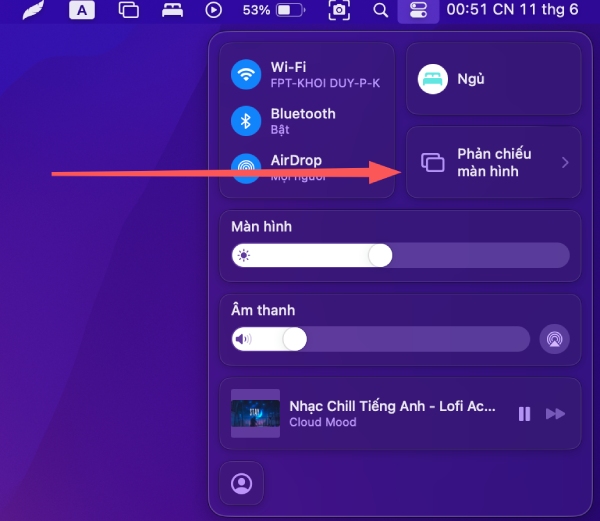Image resolution: width=600 pixels, height=521 pixels.
Task: Click the volume slider knob
Action: pyautogui.click(x=295, y=339)
